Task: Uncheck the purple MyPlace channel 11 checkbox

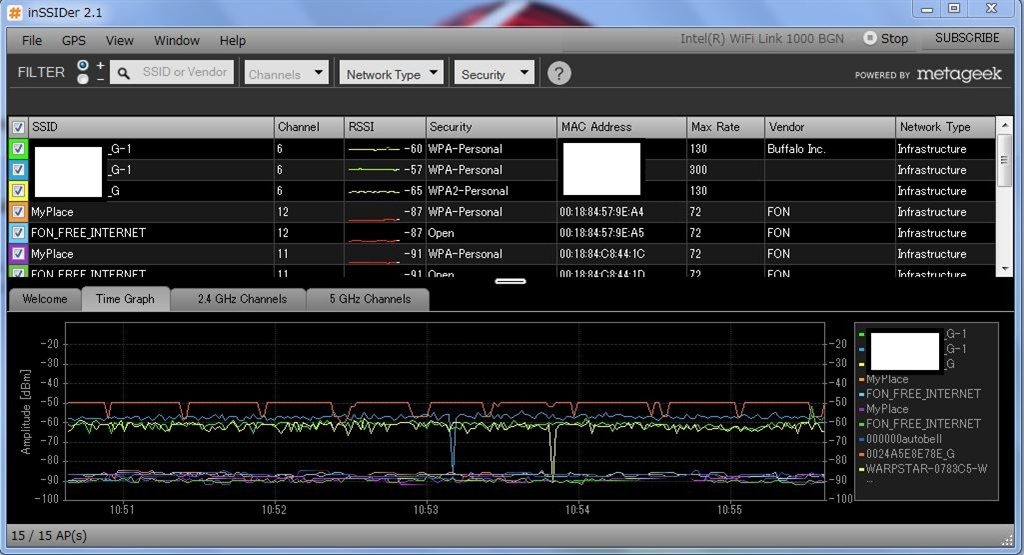Action: [x=18, y=254]
